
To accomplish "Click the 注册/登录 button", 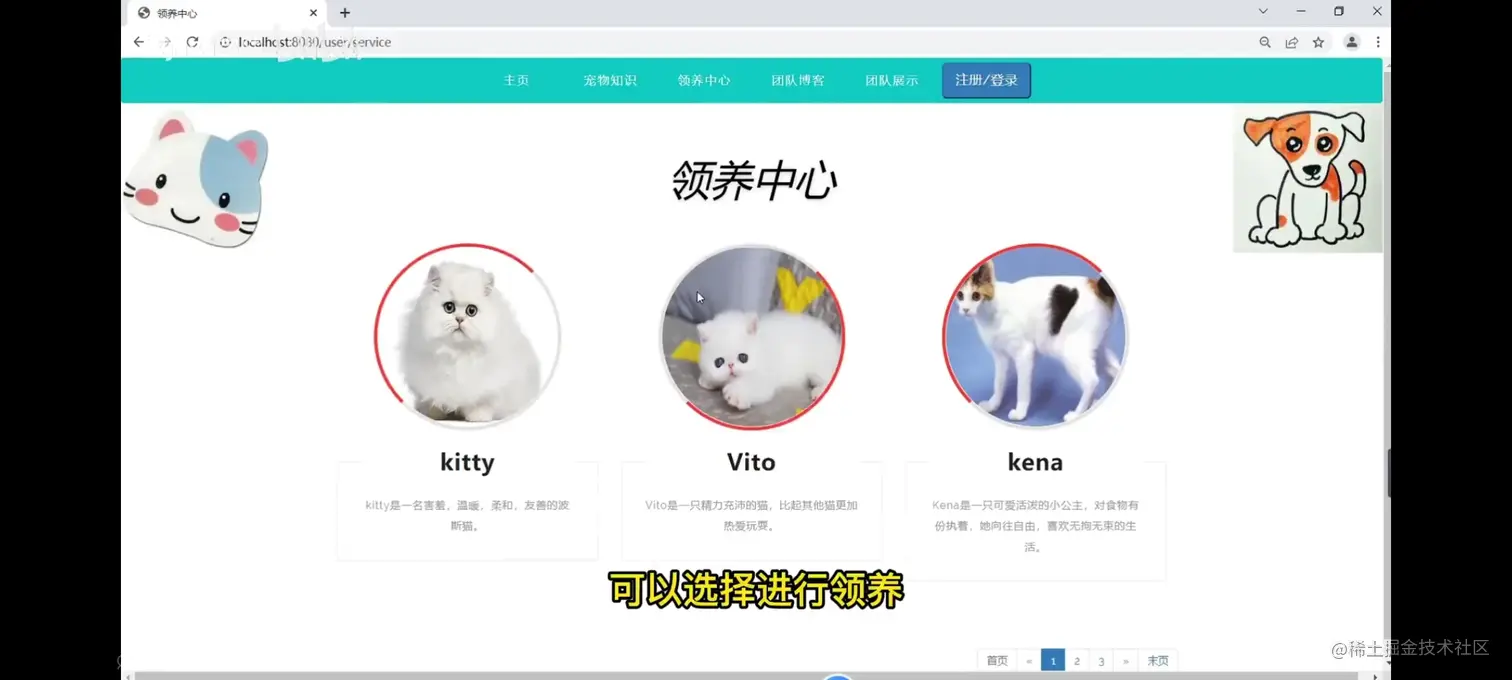I will [x=986, y=80].
